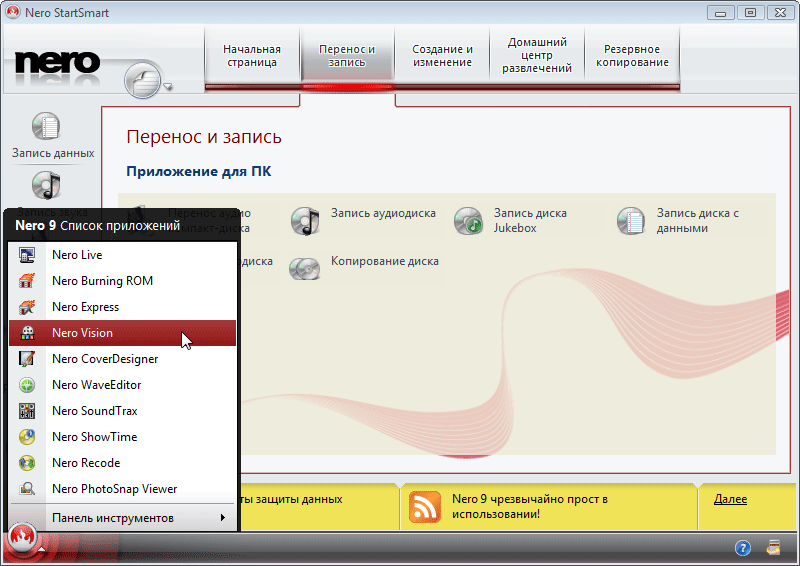Open the Панель инструментов menu item
This screenshot has width=800, height=566.
point(122,518)
